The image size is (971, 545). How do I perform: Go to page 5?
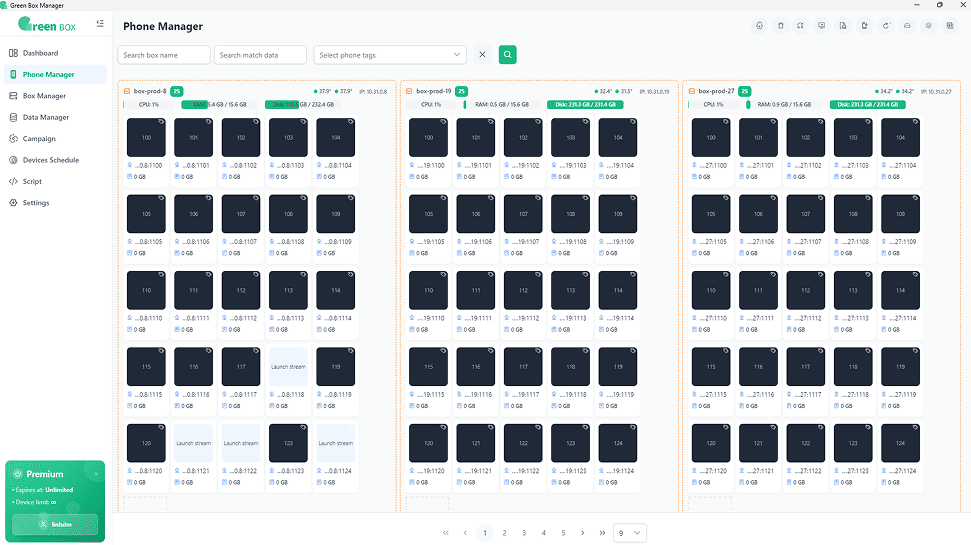563,533
